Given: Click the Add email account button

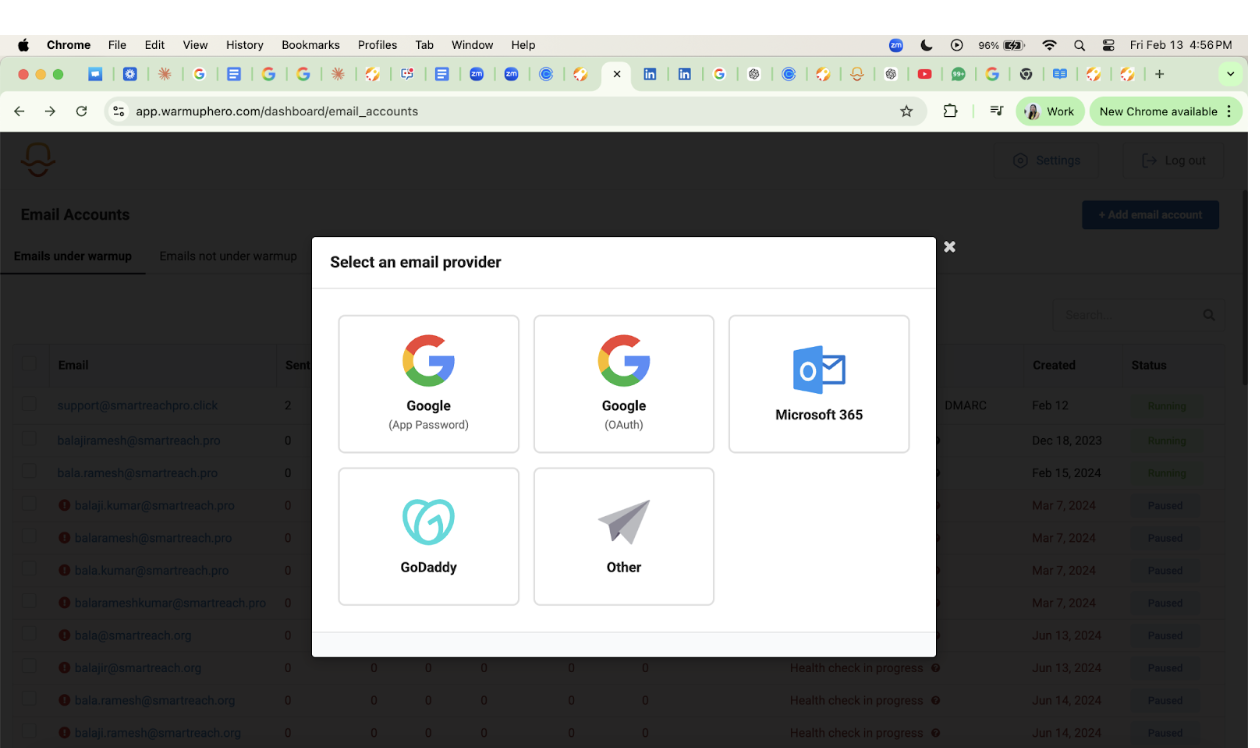Looking at the screenshot, I should coord(1150,215).
